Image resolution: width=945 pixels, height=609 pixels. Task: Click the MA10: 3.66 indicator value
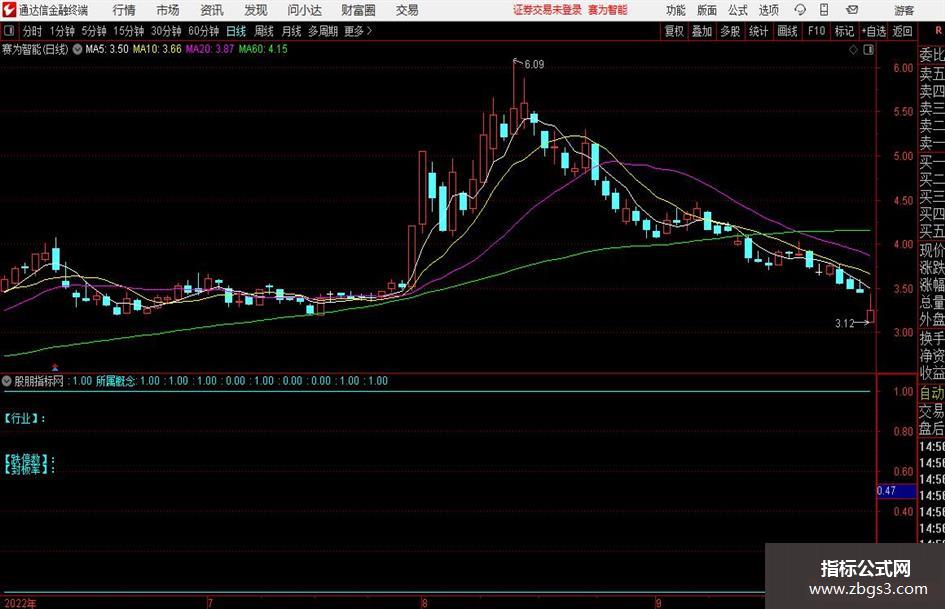(x=157, y=49)
